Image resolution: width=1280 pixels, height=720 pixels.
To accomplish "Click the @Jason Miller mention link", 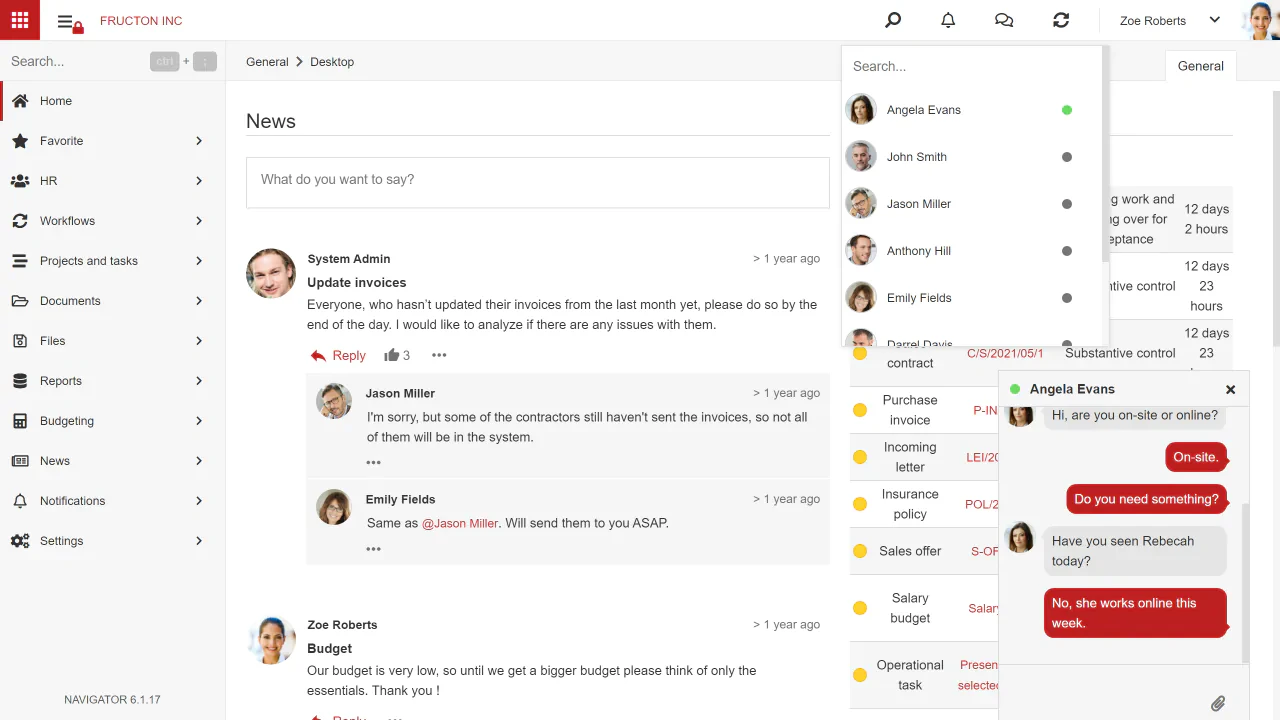I will (x=459, y=522).
